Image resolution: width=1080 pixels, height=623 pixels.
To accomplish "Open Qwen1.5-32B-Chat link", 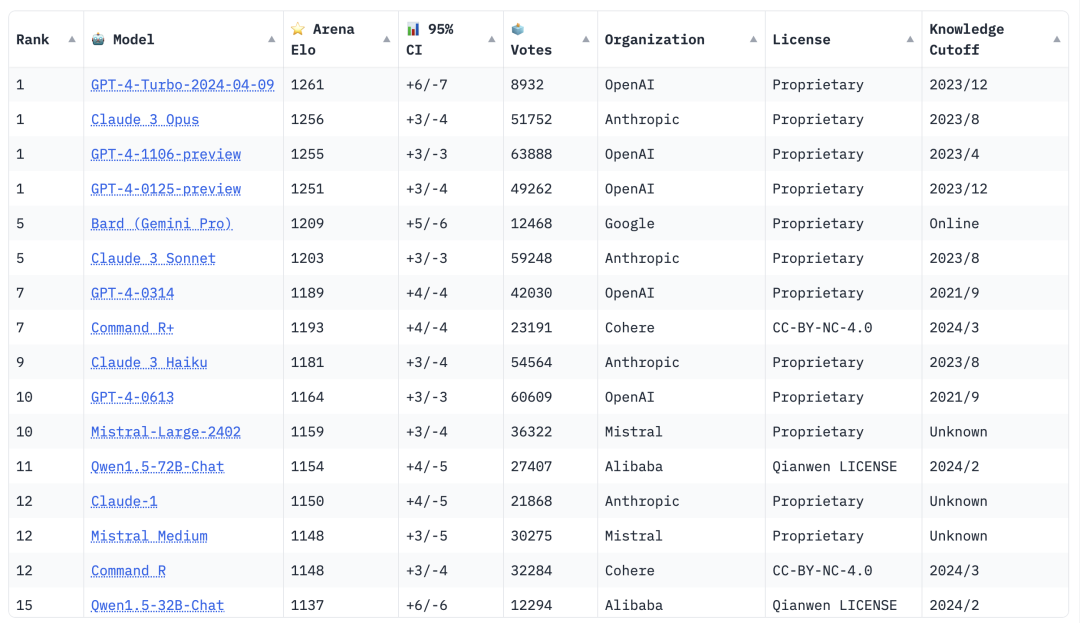I will [158, 606].
